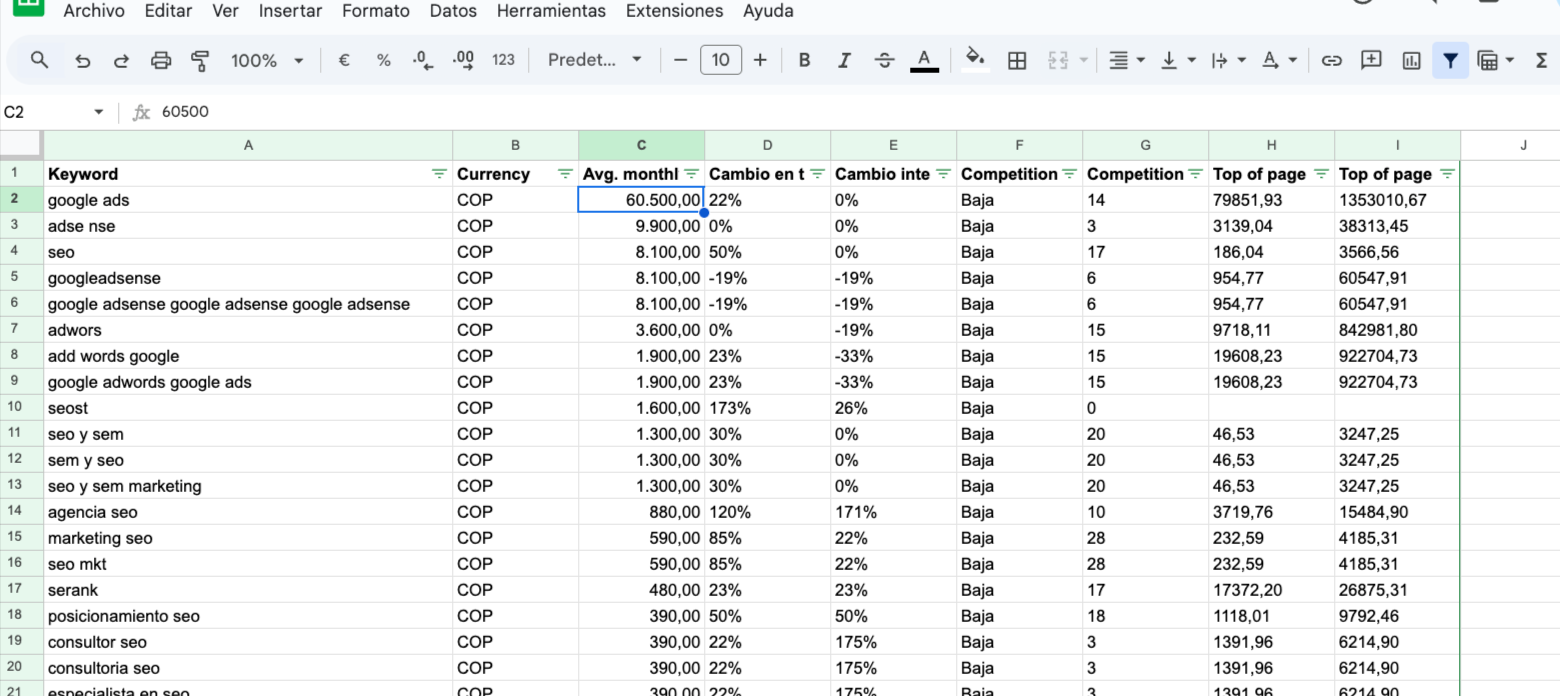Toggle the active filter funnel button

click(x=1450, y=60)
